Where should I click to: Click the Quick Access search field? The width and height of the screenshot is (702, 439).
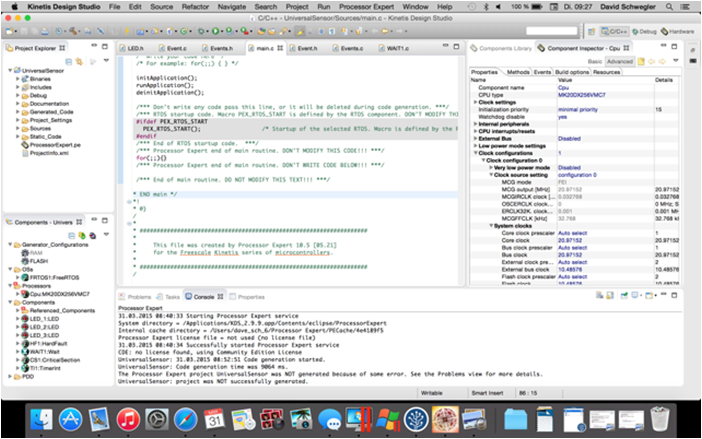click(x=552, y=31)
